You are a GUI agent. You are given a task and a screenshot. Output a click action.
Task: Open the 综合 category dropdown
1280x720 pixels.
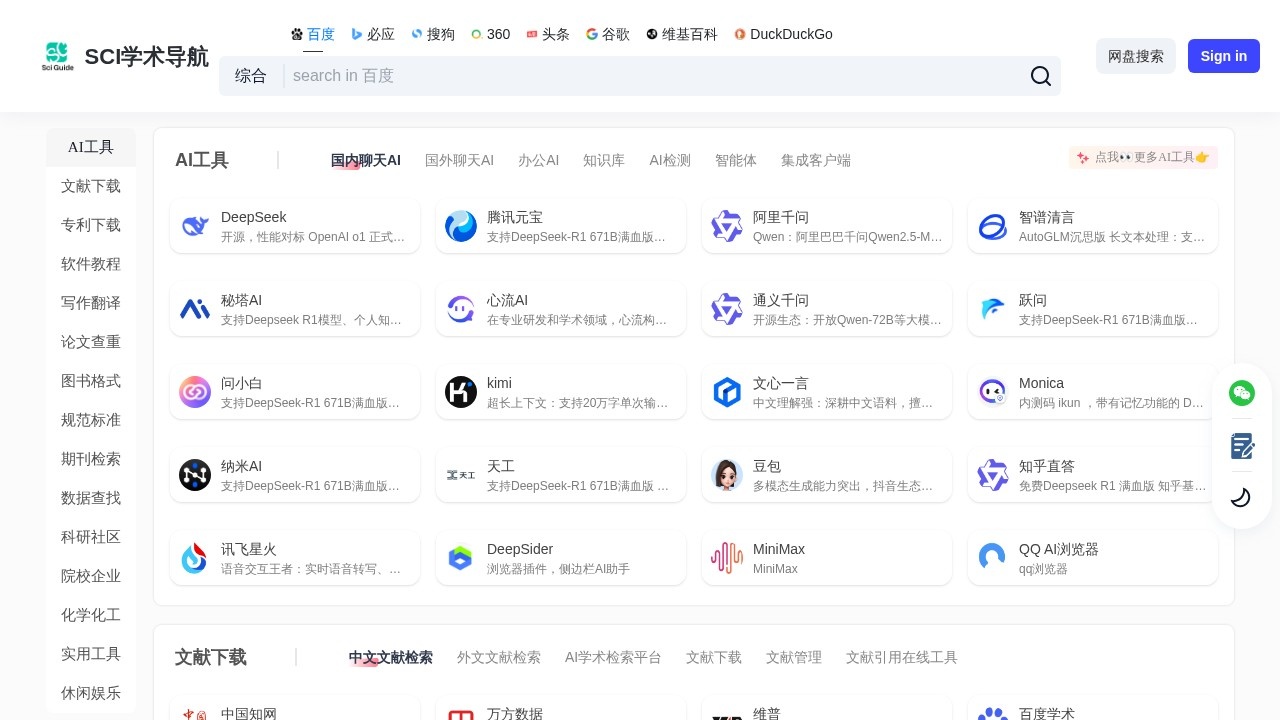(251, 76)
